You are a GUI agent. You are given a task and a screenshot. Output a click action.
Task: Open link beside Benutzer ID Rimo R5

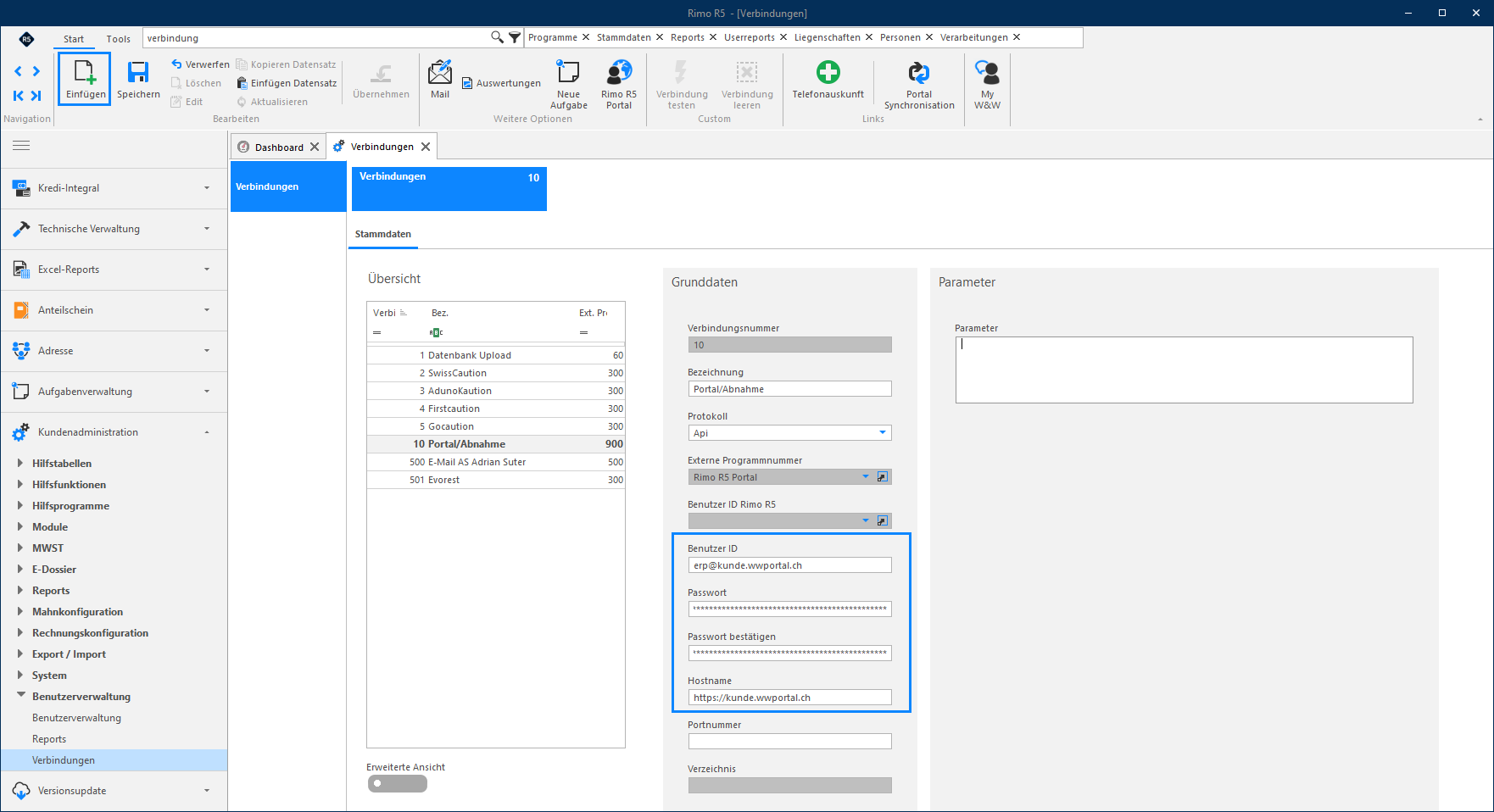point(883,521)
